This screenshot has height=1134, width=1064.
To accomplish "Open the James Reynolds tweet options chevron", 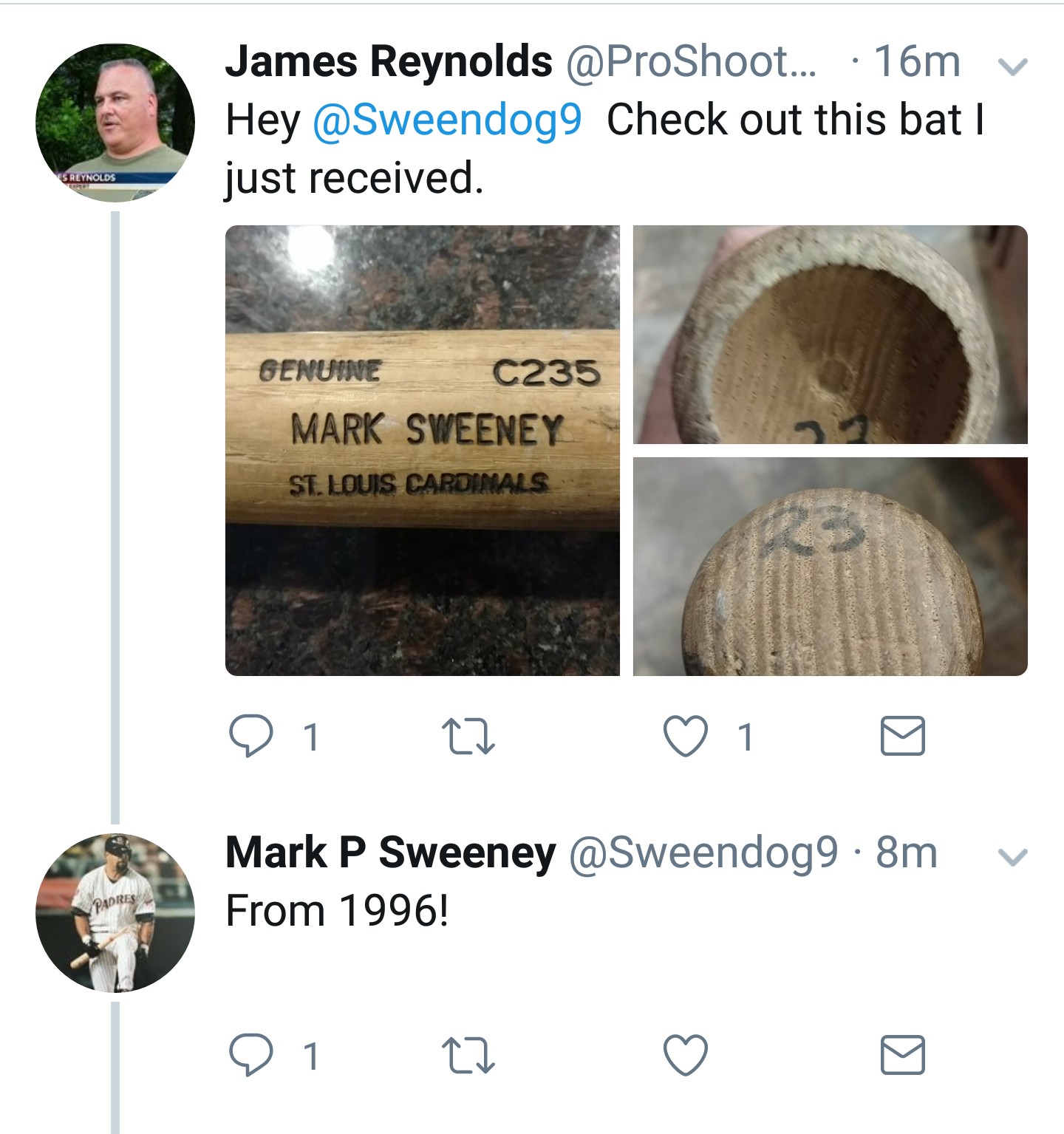I will pyautogui.click(x=1012, y=67).
